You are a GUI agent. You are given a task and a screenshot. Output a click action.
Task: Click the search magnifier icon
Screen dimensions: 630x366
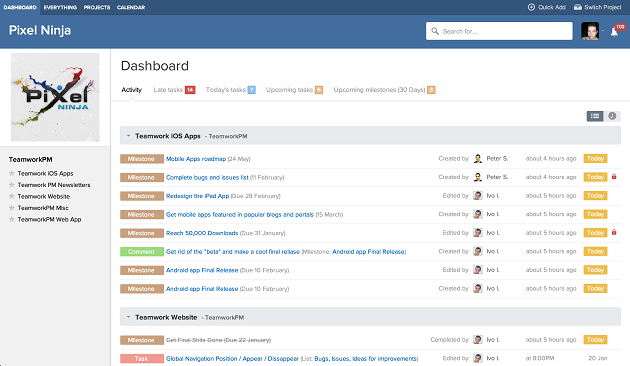(x=435, y=31)
